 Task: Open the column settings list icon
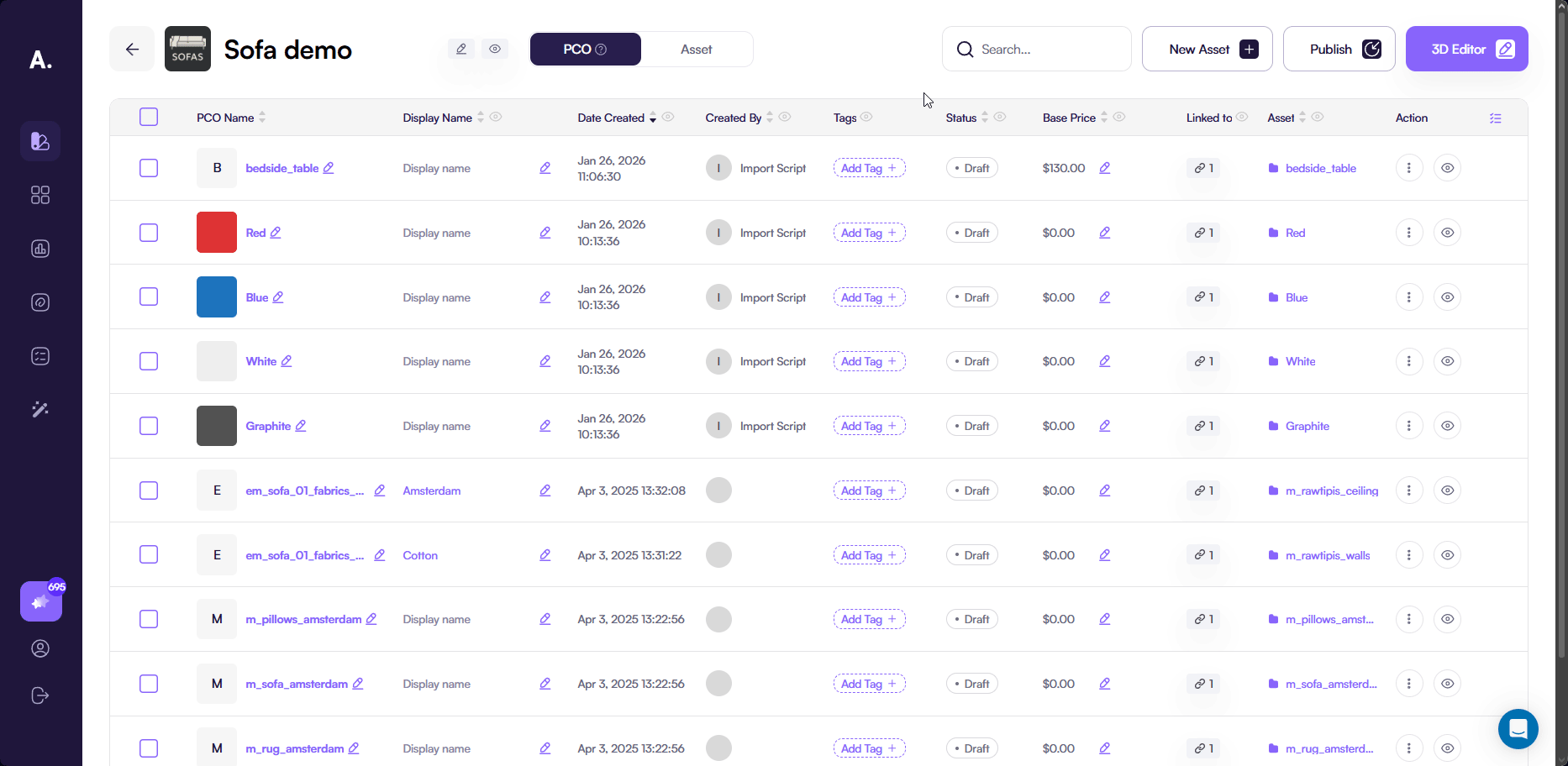click(1495, 118)
